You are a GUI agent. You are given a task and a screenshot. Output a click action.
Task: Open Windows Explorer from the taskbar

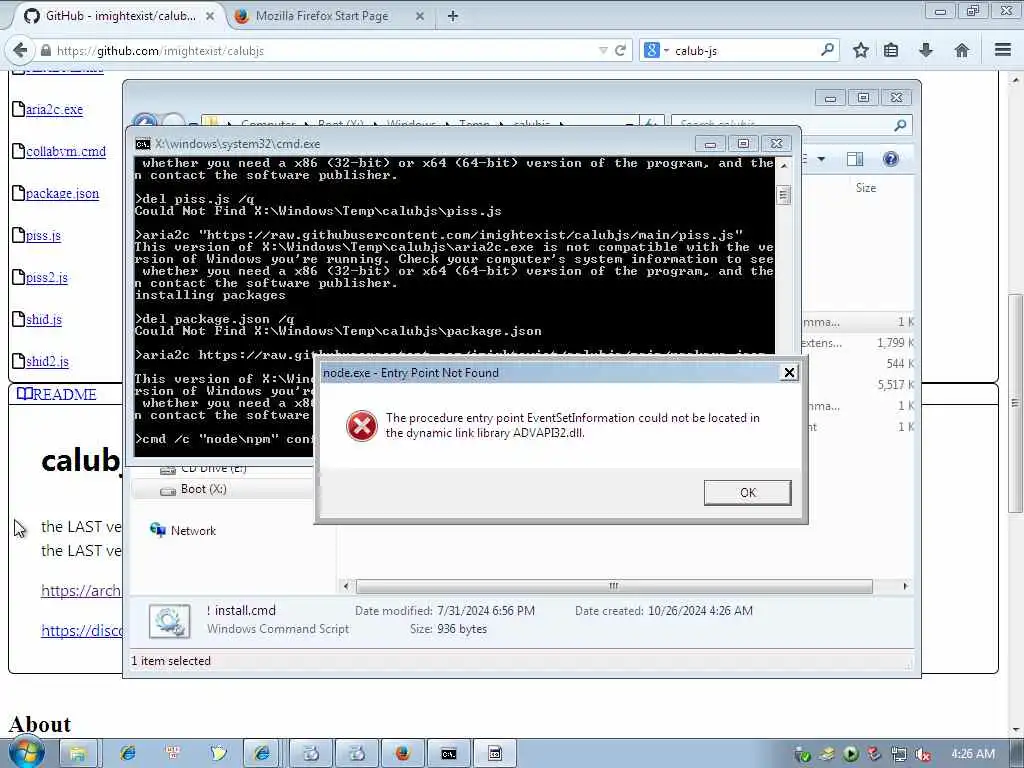click(78, 754)
